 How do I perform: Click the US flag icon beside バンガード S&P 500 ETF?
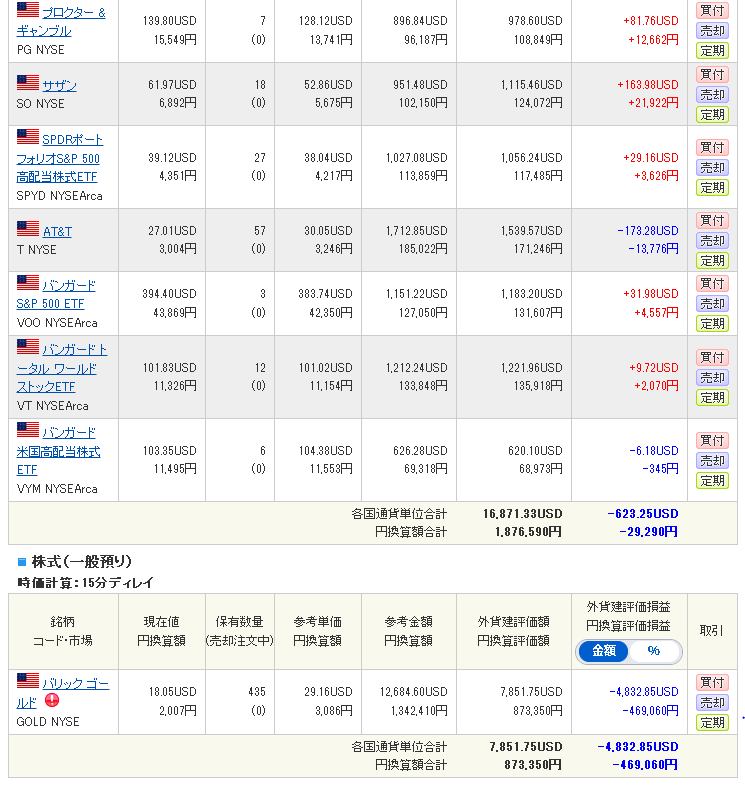click(x=28, y=282)
